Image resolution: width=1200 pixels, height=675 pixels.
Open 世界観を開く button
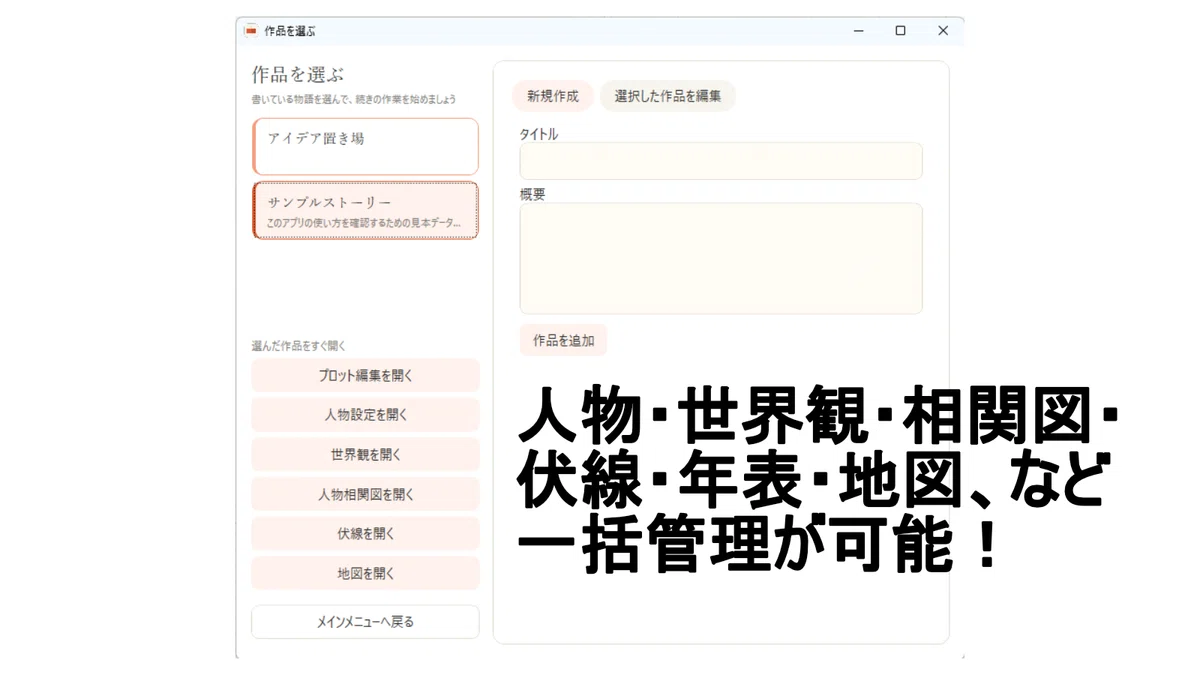click(366, 454)
